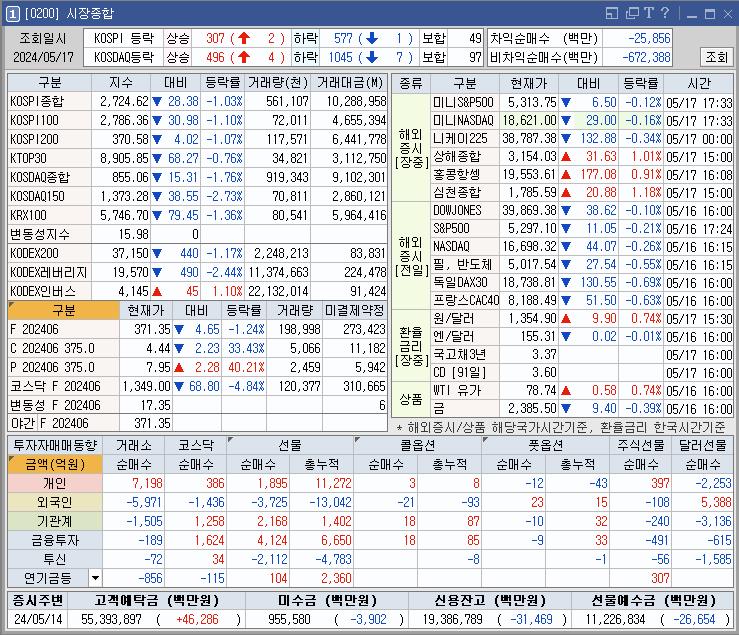Select the KODEX200 row
This screenshot has width=739, height=635.
coord(197,253)
